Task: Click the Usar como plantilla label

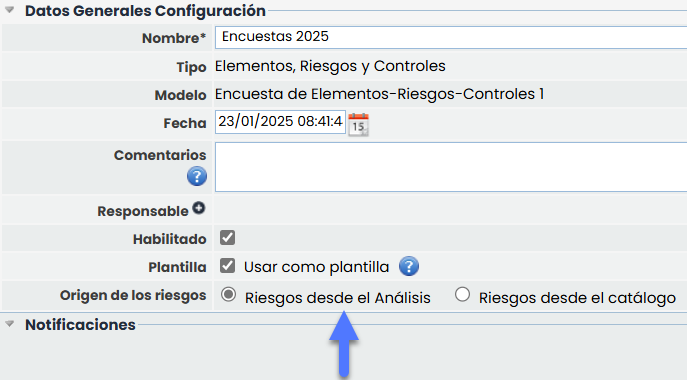Action: click(x=316, y=267)
